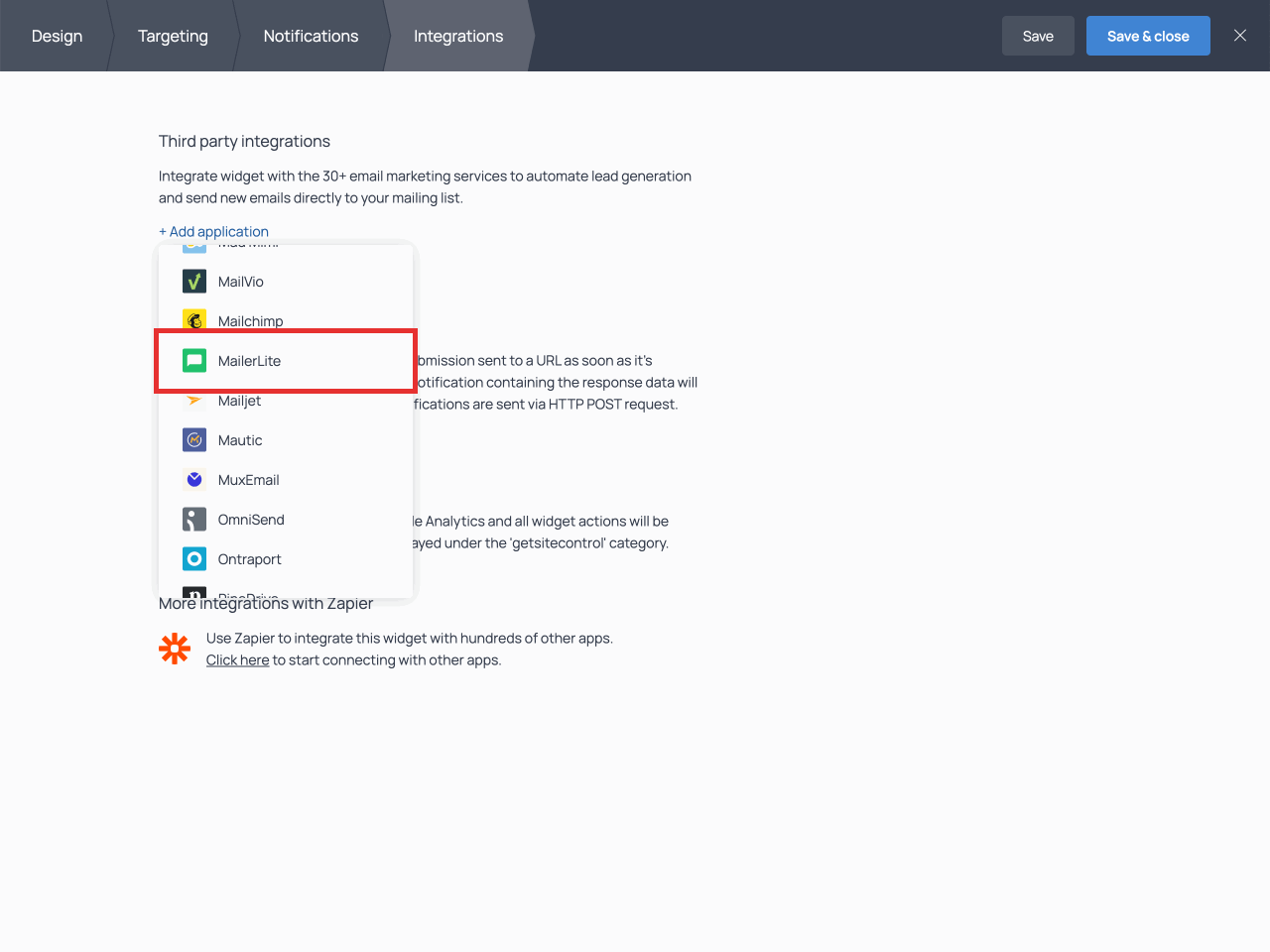This screenshot has height=952, width=1270.
Task: Select the OmniSend icon
Action: click(x=194, y=519)
